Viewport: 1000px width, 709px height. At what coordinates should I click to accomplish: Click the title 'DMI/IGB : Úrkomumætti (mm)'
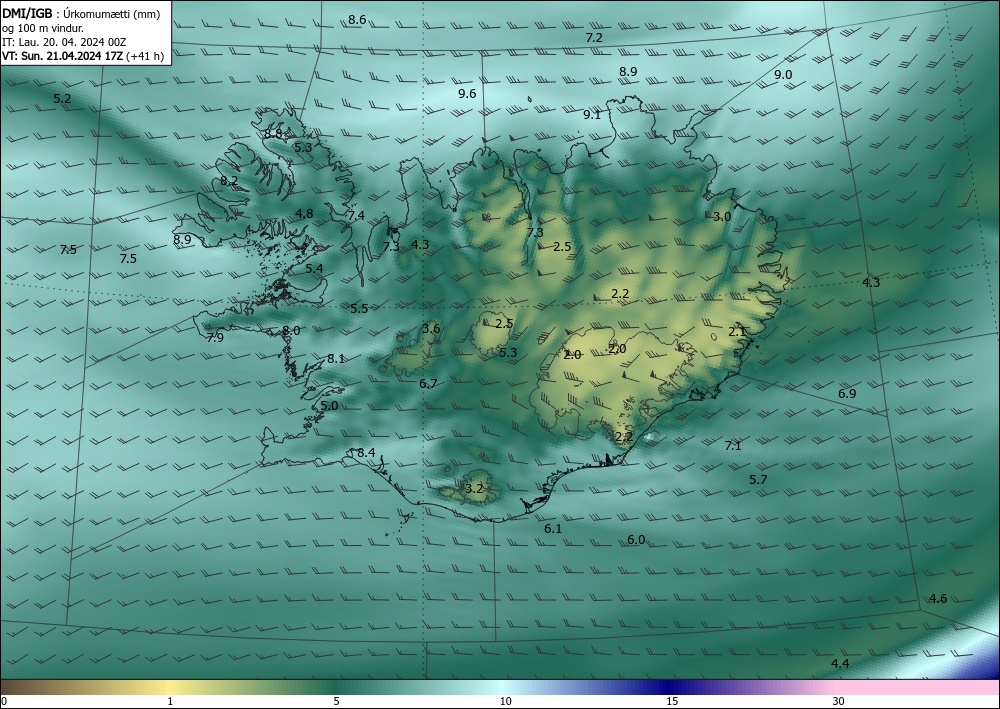(x=81, y=14)
